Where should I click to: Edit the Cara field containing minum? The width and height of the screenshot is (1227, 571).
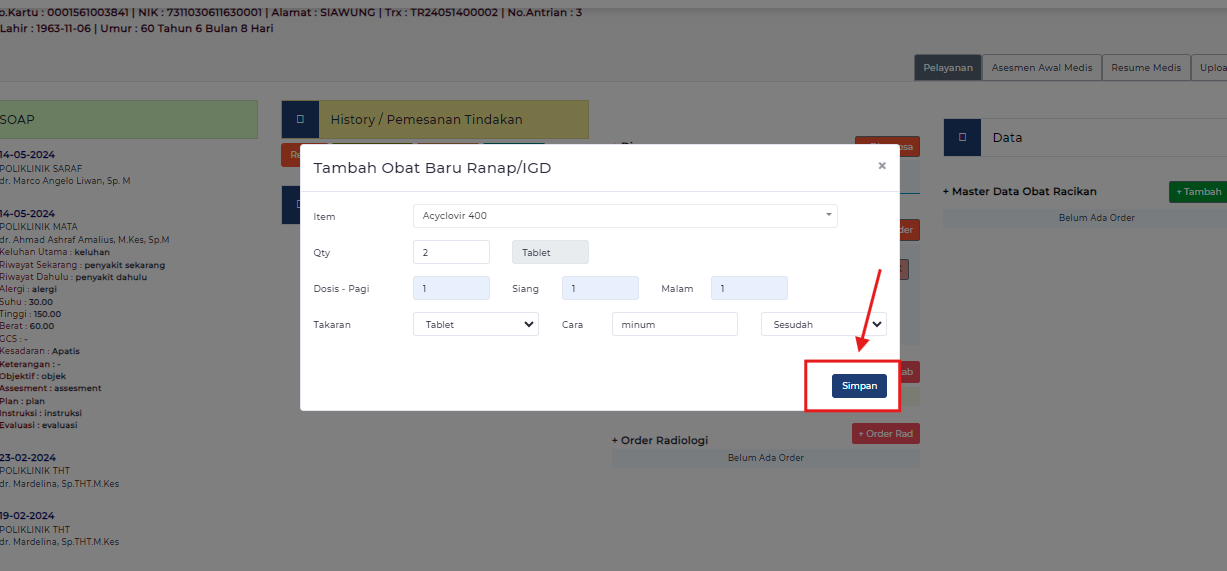(674, 324)
